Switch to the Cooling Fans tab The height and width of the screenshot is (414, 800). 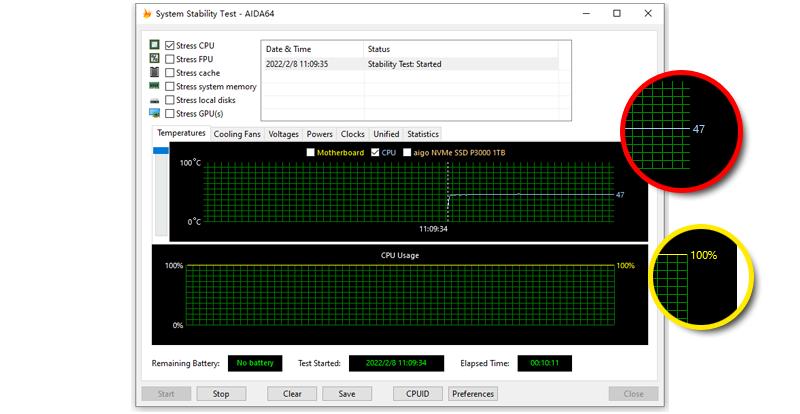[x=237, y=134]
